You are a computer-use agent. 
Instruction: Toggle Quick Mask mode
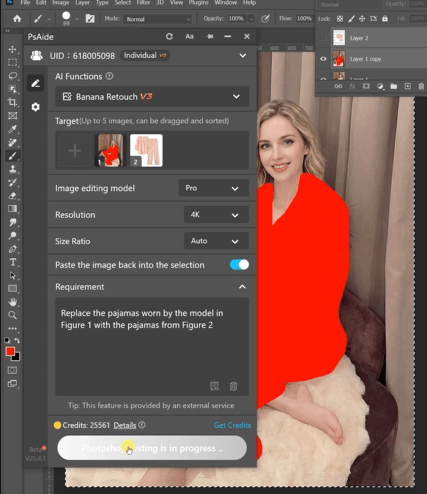click(13, 370)
